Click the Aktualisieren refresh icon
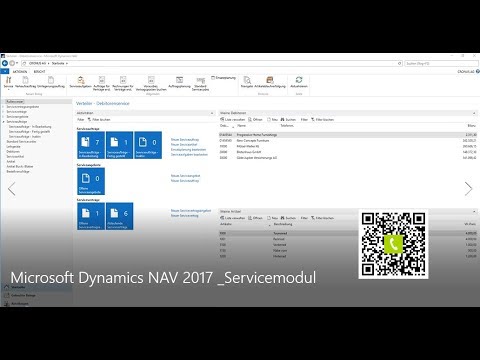The width and height of the screenshot is (480, 360). (299, 82)
